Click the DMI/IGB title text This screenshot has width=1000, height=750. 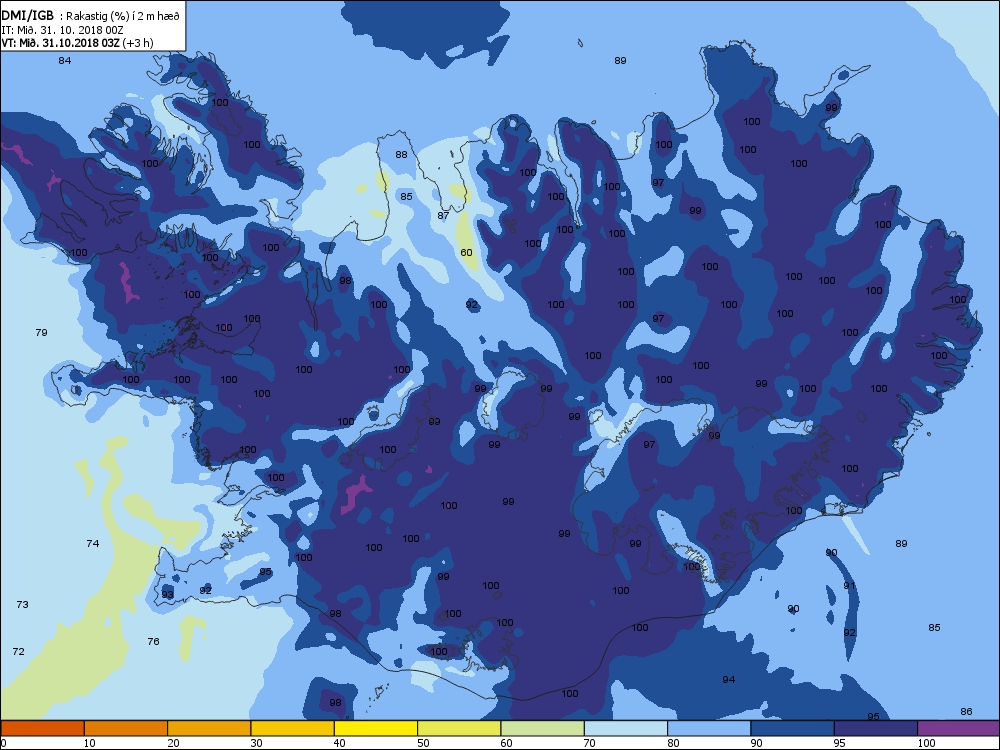tap(27, 16)
